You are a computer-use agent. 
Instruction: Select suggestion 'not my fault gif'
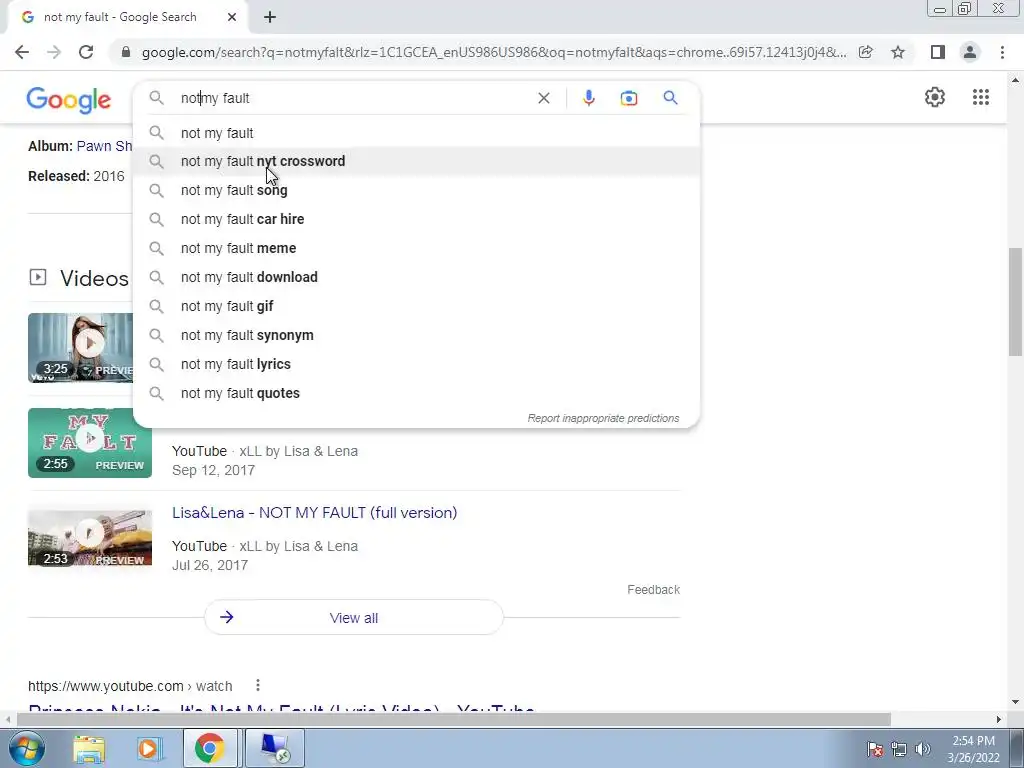click(416, 306)
